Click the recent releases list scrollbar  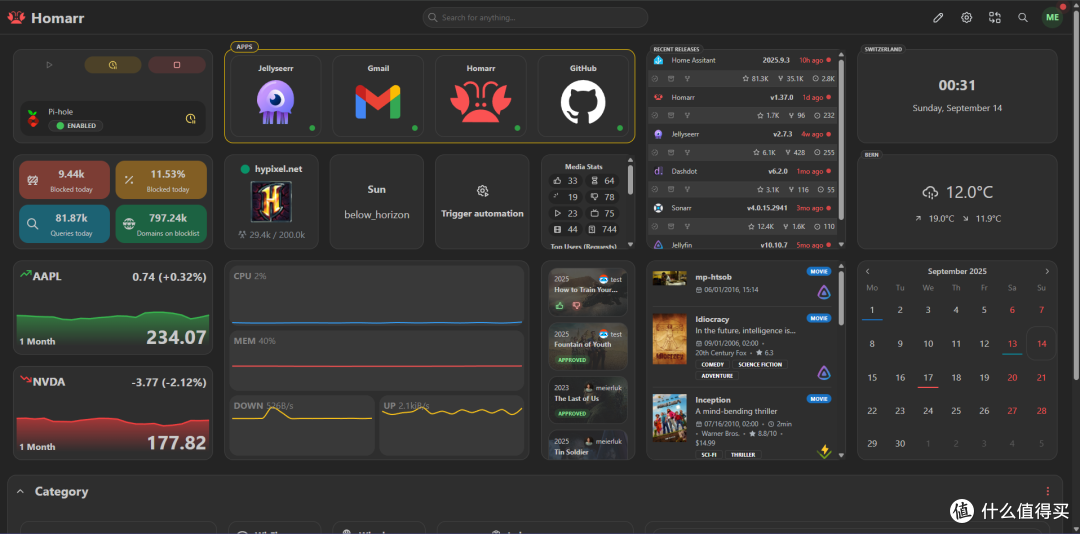[839, 148]
